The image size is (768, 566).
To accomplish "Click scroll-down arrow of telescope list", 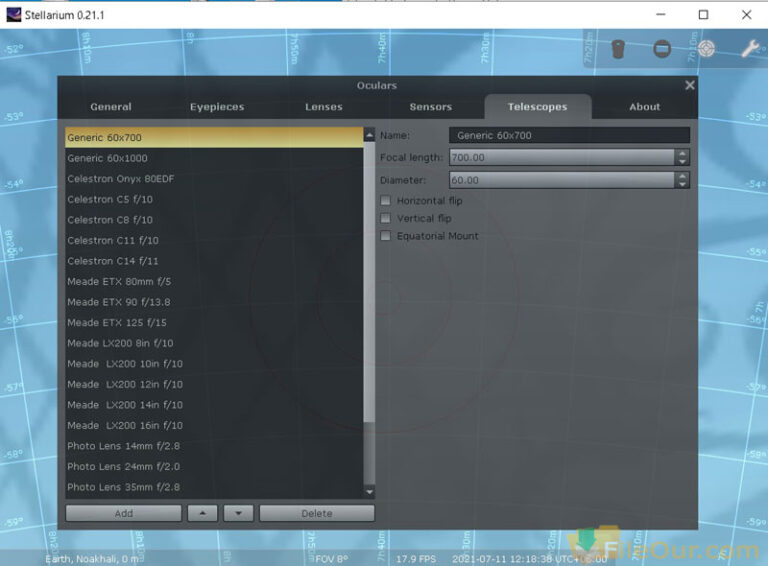I will [369, 492].
